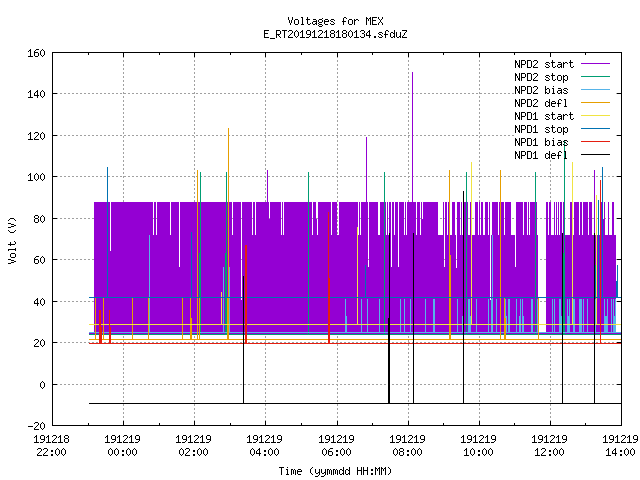Click the NPD1 stop legend label
The height and width of the screenshot is (480, 640).
[541, 129]
